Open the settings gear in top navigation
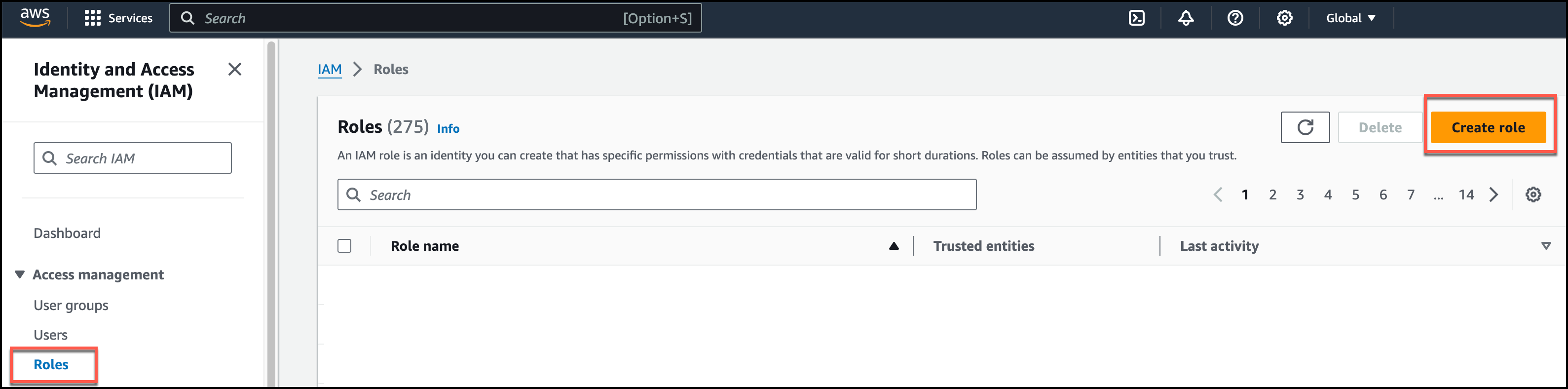The height and width of the screenshot is (389, 1568). coord(1284,18)
